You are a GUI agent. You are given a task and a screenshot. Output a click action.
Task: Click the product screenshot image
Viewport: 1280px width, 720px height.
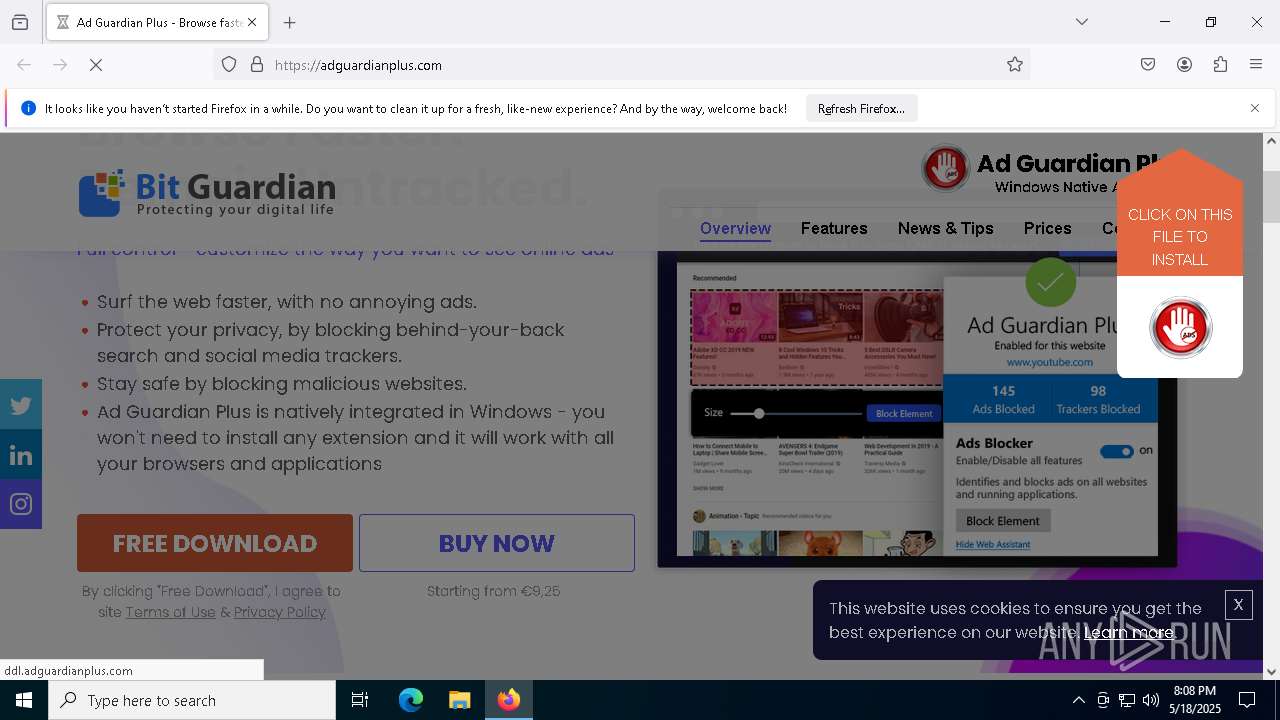(x=917, y=408)
